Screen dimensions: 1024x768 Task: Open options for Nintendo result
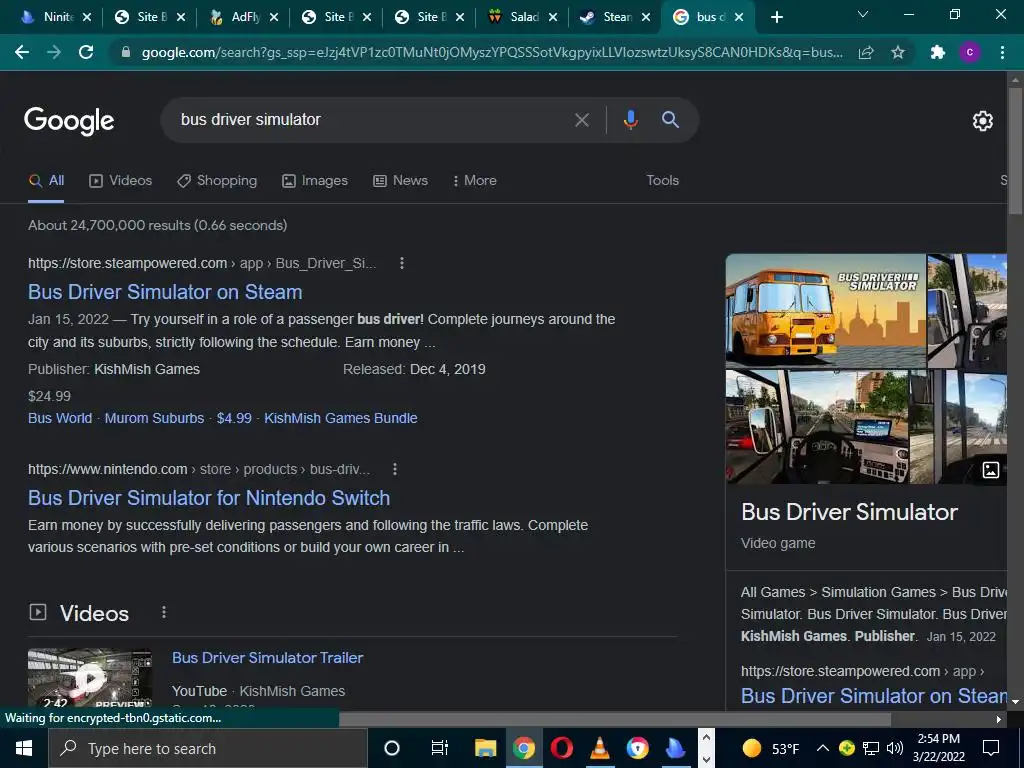[x=394, y=469]
